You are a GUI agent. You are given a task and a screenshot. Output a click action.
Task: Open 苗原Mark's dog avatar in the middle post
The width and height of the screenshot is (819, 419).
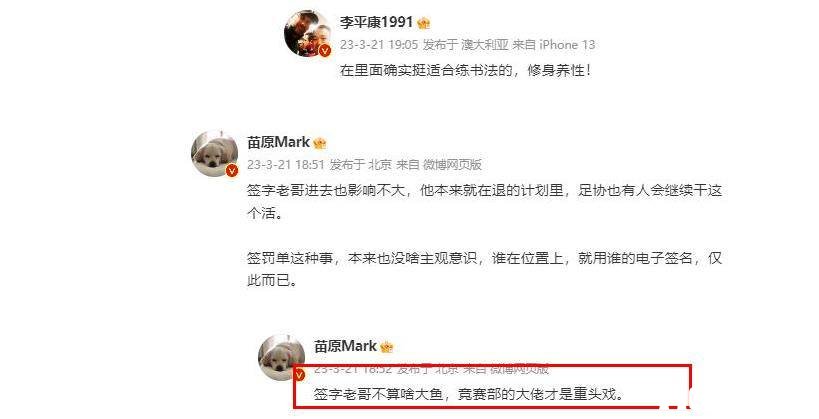coord(215,154)
